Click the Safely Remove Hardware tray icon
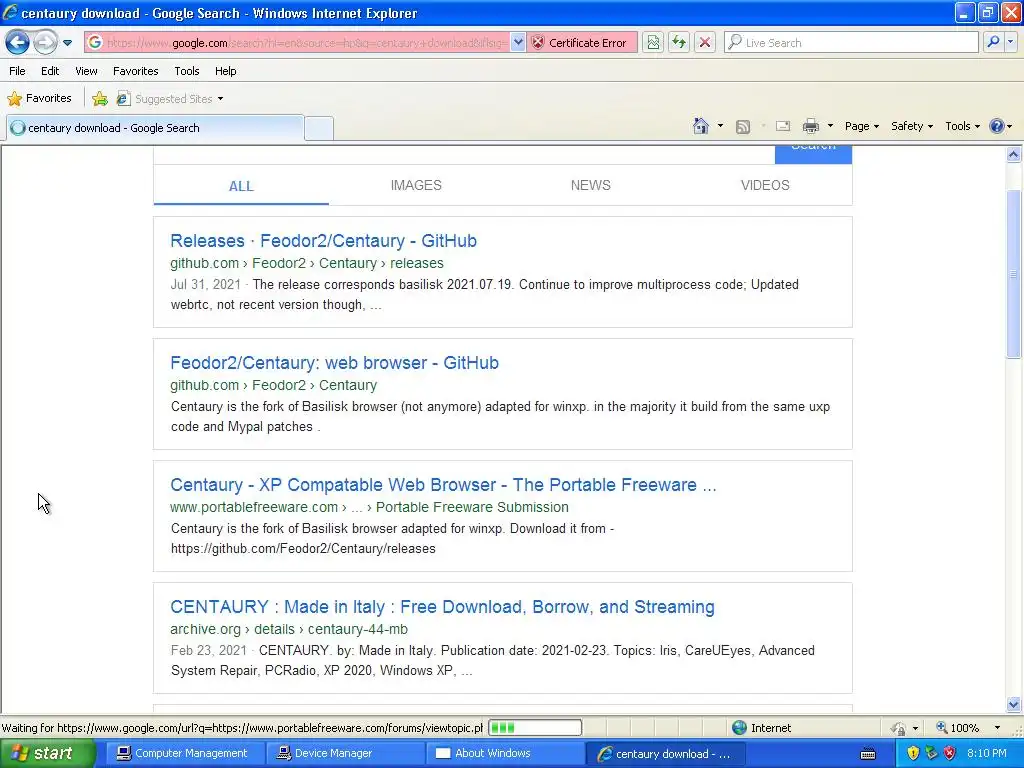1024x768 pixels. pos(931,753)
